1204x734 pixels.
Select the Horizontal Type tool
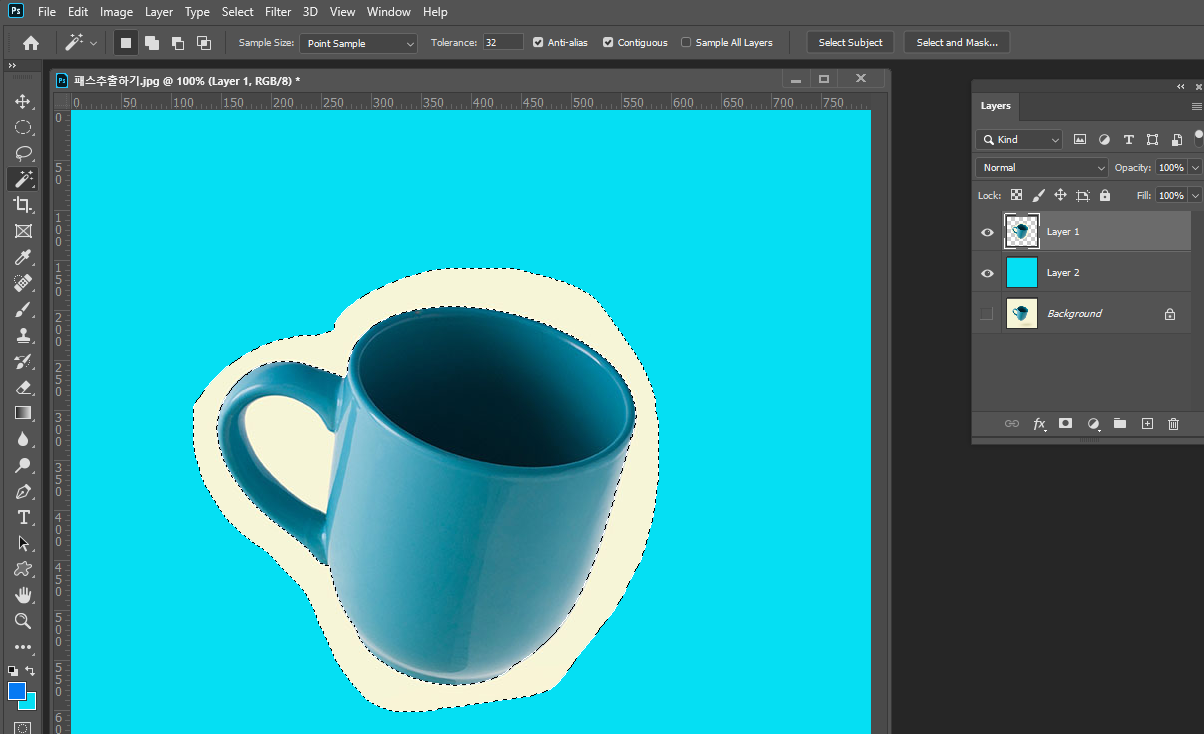coord(22,517)
